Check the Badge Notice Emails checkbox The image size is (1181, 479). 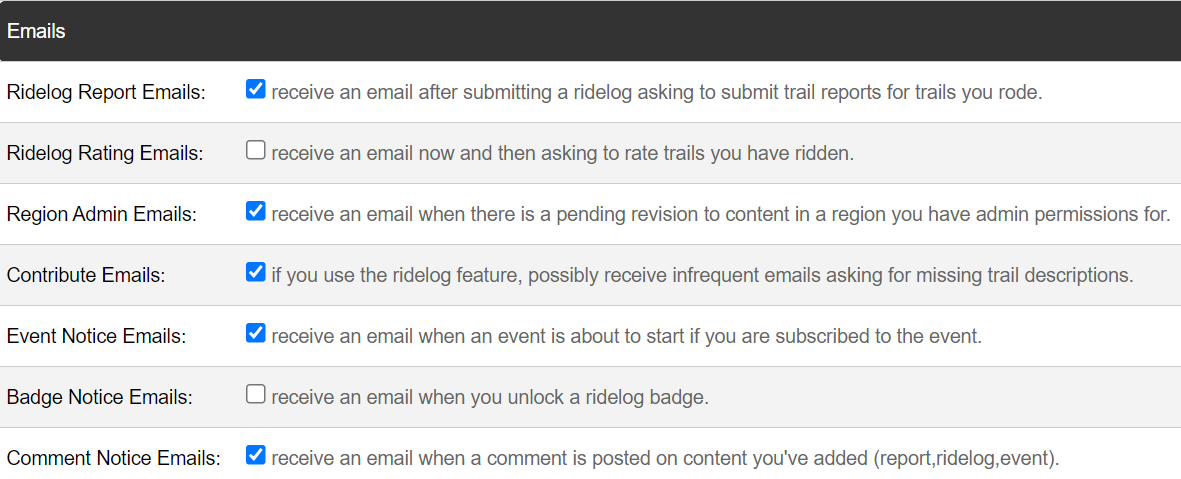pyautogui.click(x=256, y=394)
